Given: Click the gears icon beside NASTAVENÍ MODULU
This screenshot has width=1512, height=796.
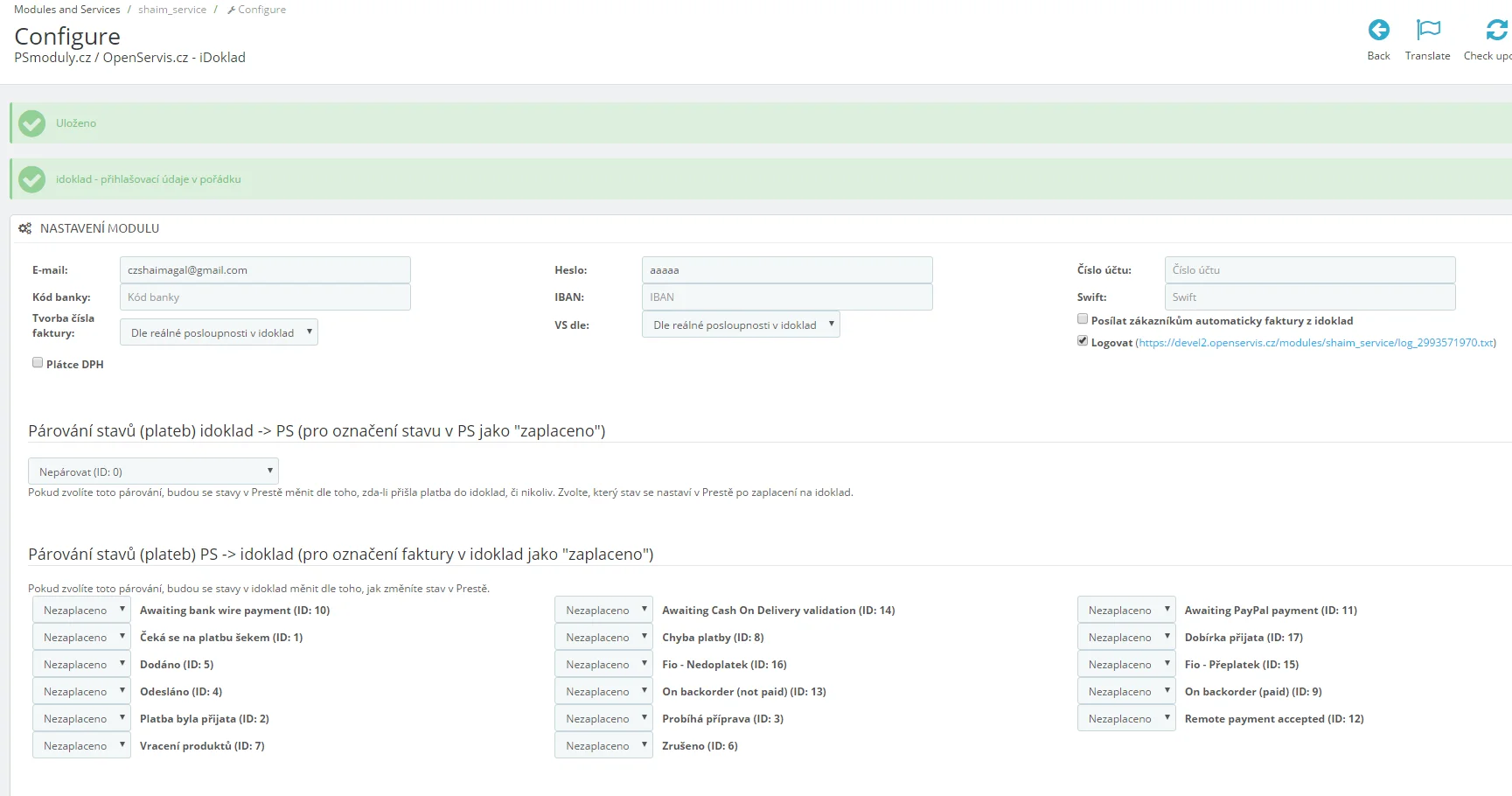Looking at the screenshot, I should pyautogui.click(x=25, y=228).
